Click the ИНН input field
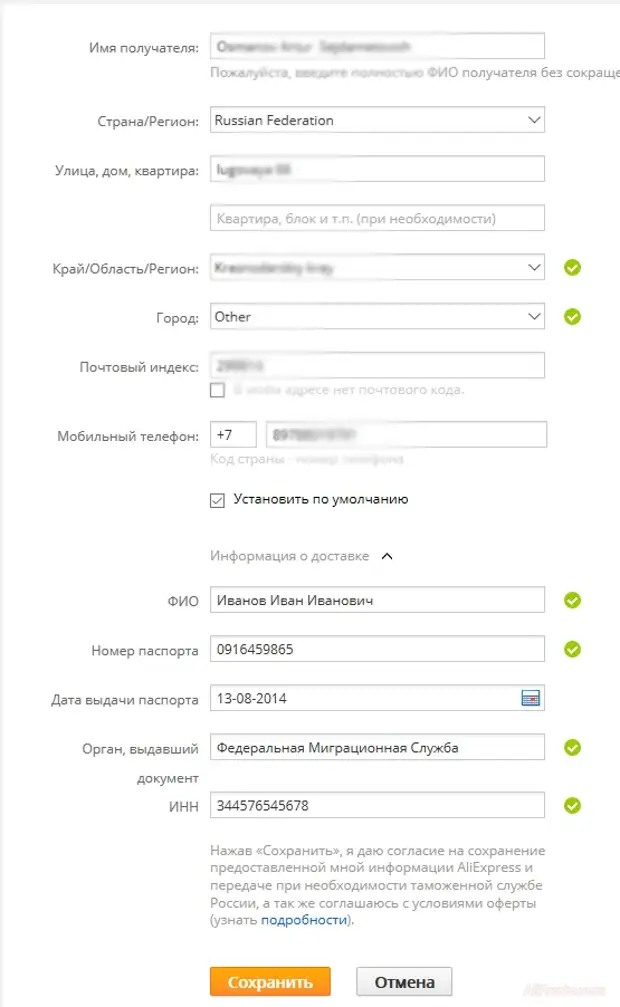Image resolution: width=620 pixels, height=1007 pixels. point(377,805)
